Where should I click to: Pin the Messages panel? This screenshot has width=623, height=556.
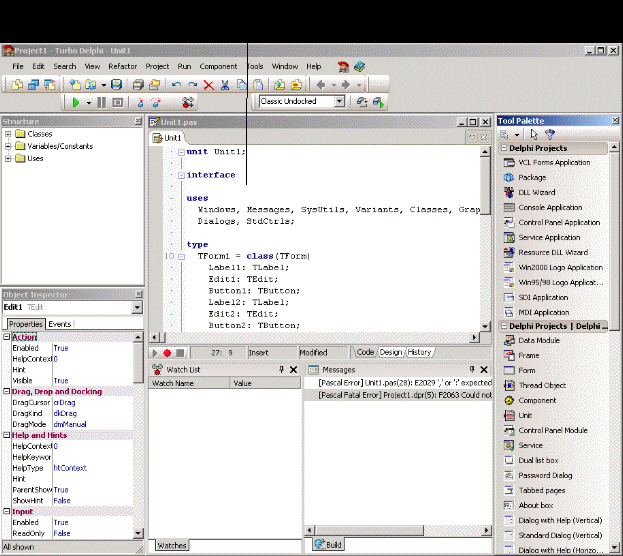[x=472, y=370]
